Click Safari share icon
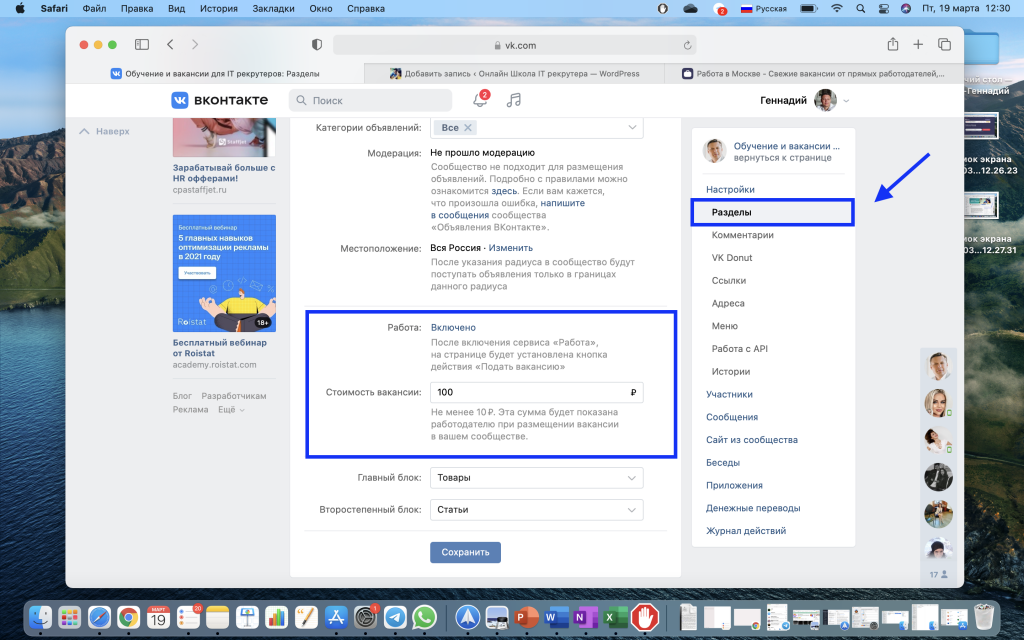The image size is (1024, 640). pos(892,45)
